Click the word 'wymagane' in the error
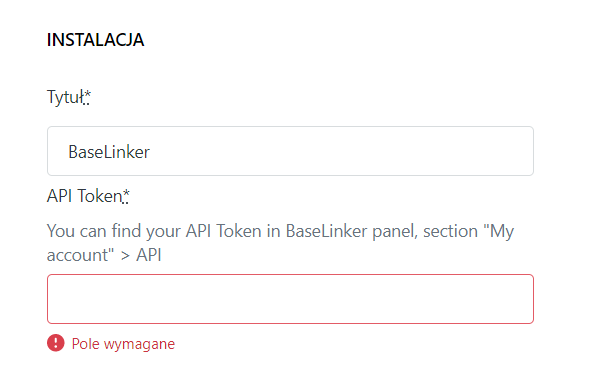Screen dimensions: 595x366 pyautogui.click(x=139, y=345)
